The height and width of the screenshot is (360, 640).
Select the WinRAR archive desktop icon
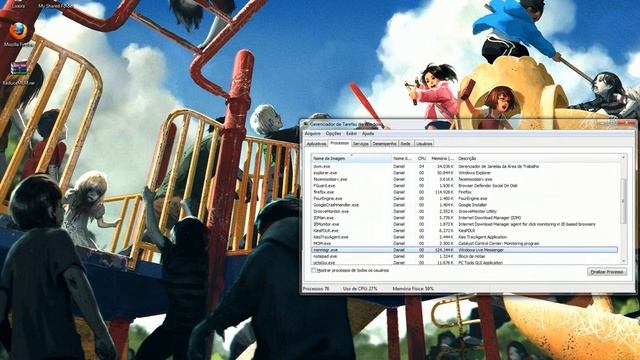pyautogui.click(x=19, y=73)
